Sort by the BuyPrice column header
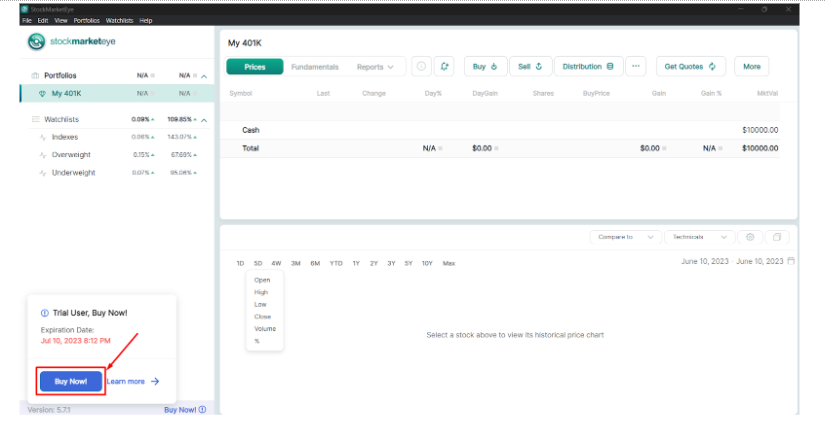826x436 pixels. click(x=596, y=93)
